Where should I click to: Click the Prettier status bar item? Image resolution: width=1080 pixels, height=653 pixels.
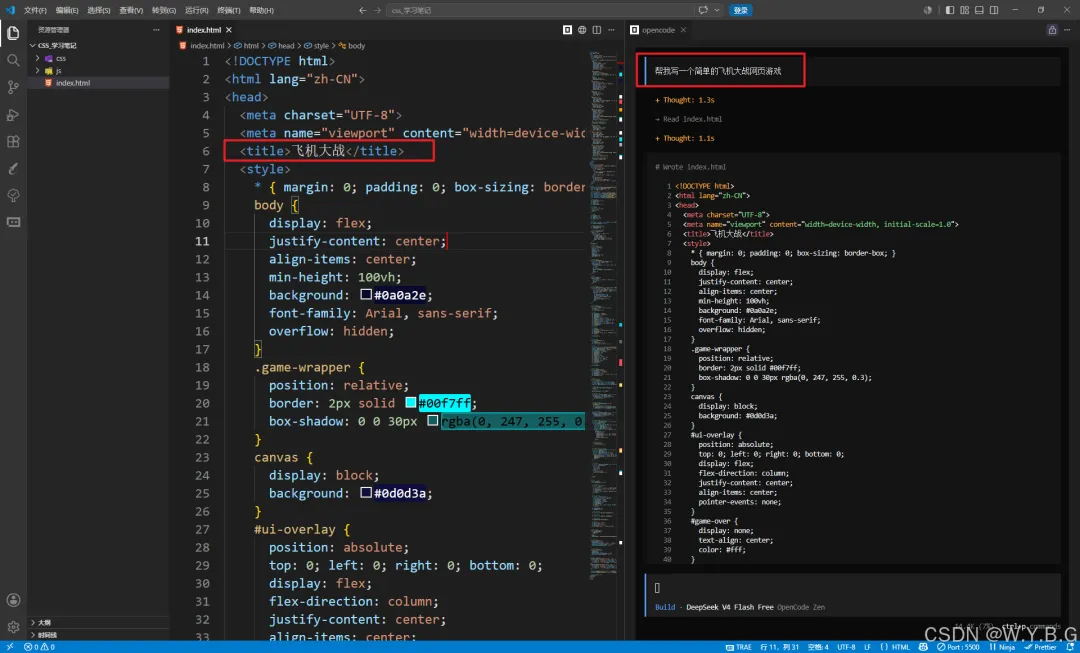point(1041,647)
